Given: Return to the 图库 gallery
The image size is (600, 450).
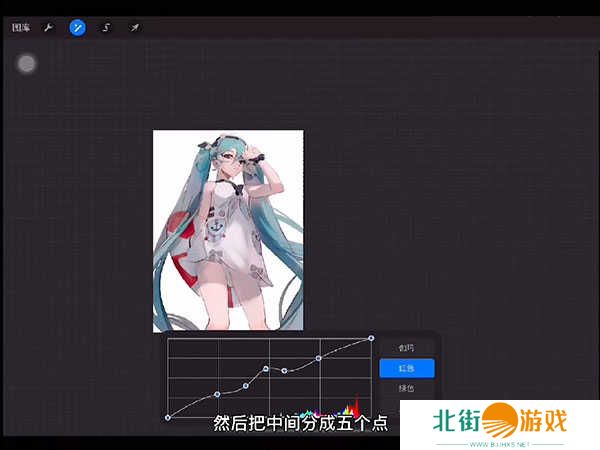Looking at the screenshot, I should pos(21,28).
